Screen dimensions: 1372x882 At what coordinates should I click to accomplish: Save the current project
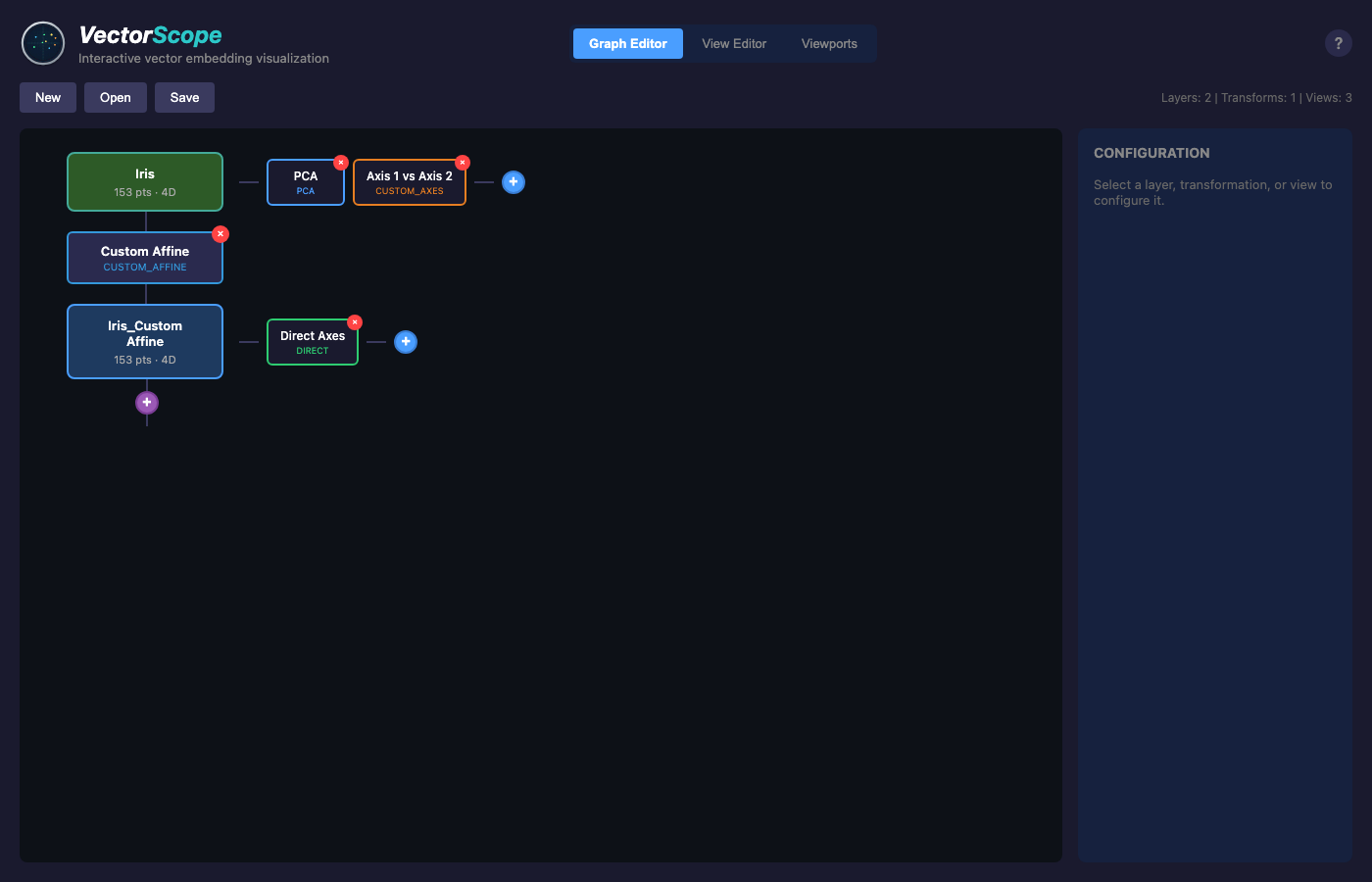[x=184, y=98]
